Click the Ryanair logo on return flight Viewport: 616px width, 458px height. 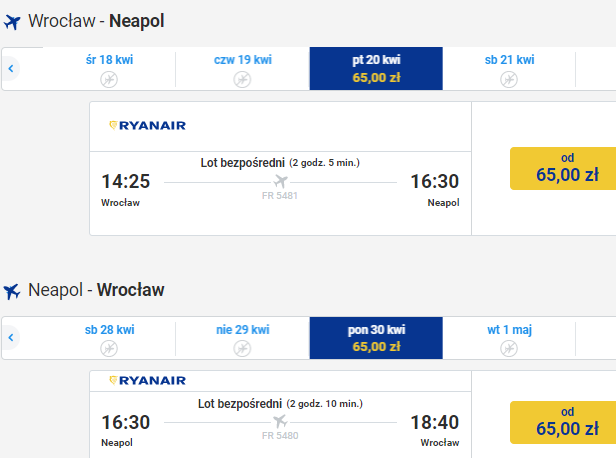147,380
